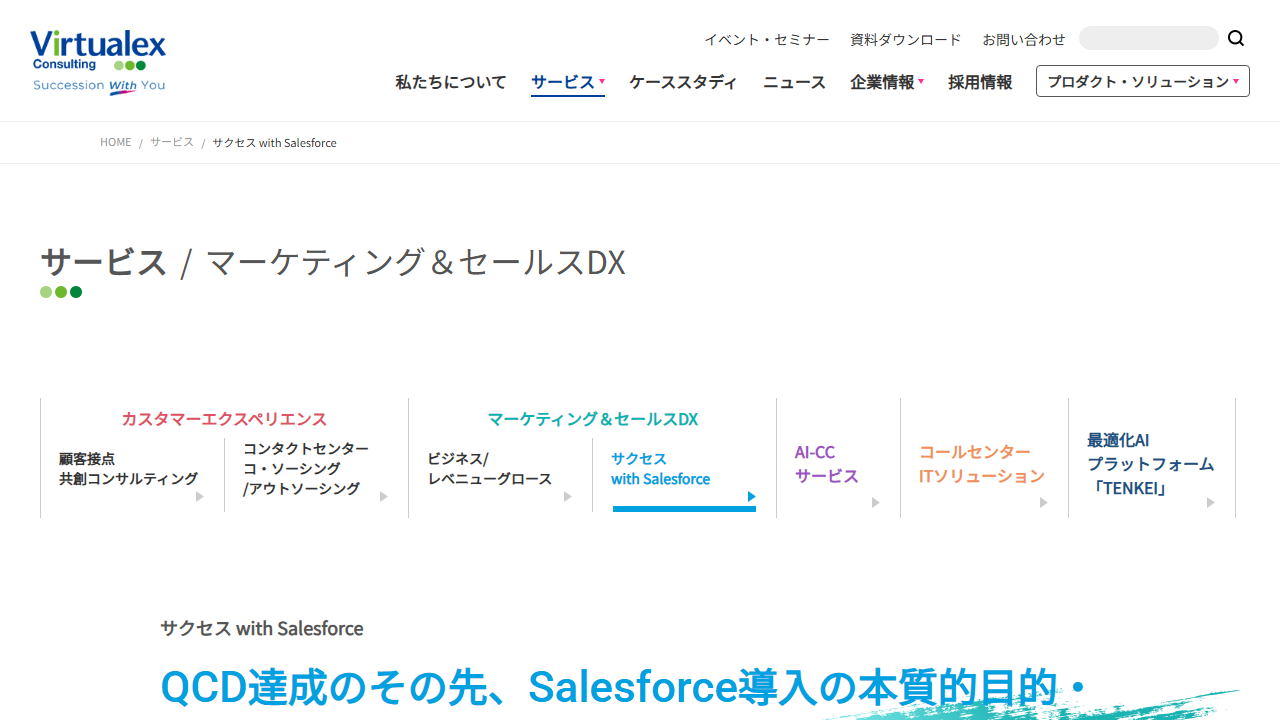Select the AI-CC サービス tab
This screenshot has height=720, width=1280.
point(838,458)
